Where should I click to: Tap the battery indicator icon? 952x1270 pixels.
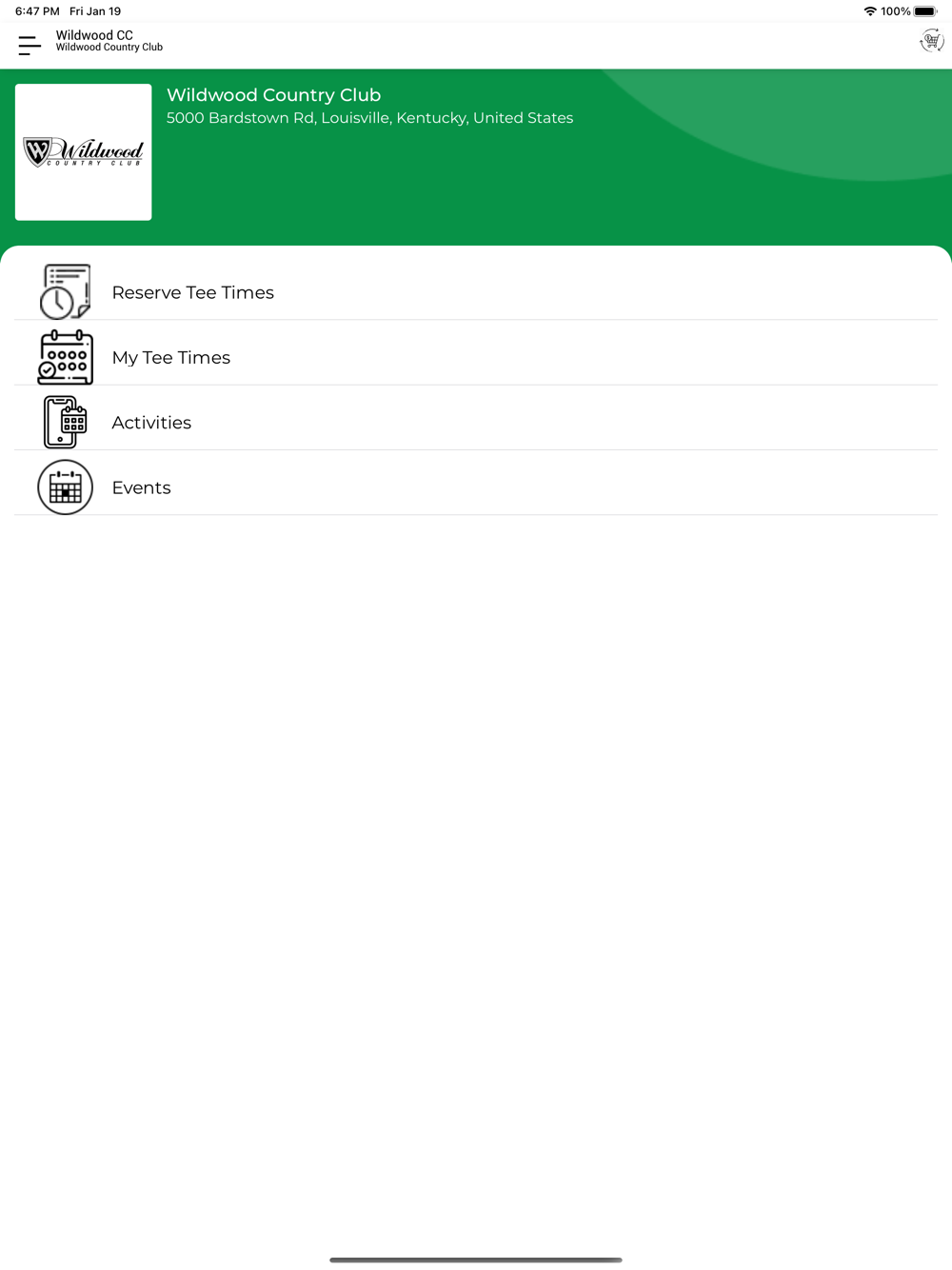point(925,11)
